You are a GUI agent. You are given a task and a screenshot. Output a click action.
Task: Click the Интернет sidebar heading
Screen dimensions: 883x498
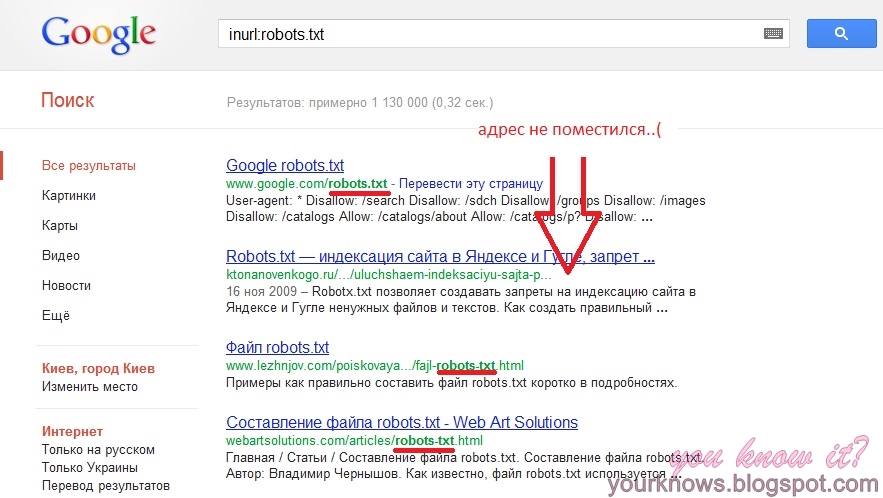[x=72, y=432]
